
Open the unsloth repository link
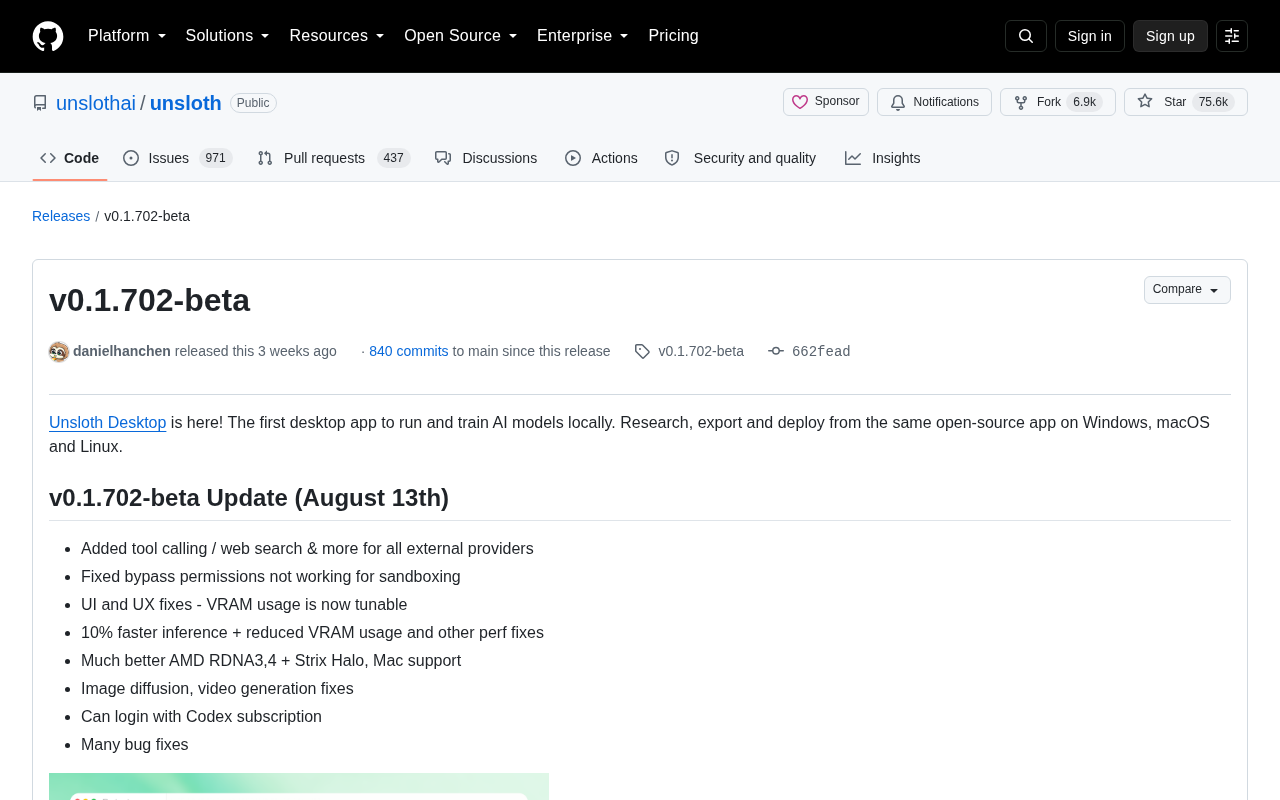coord(186,103)
